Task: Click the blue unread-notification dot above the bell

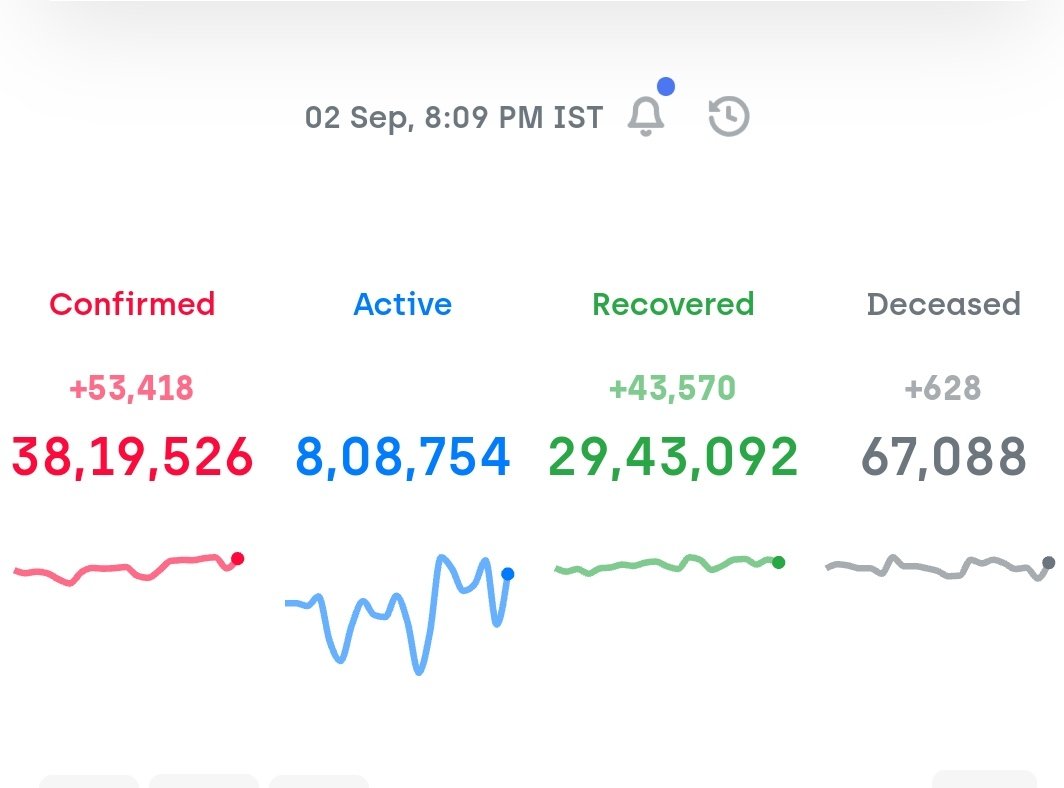Action: pos(666,87)
